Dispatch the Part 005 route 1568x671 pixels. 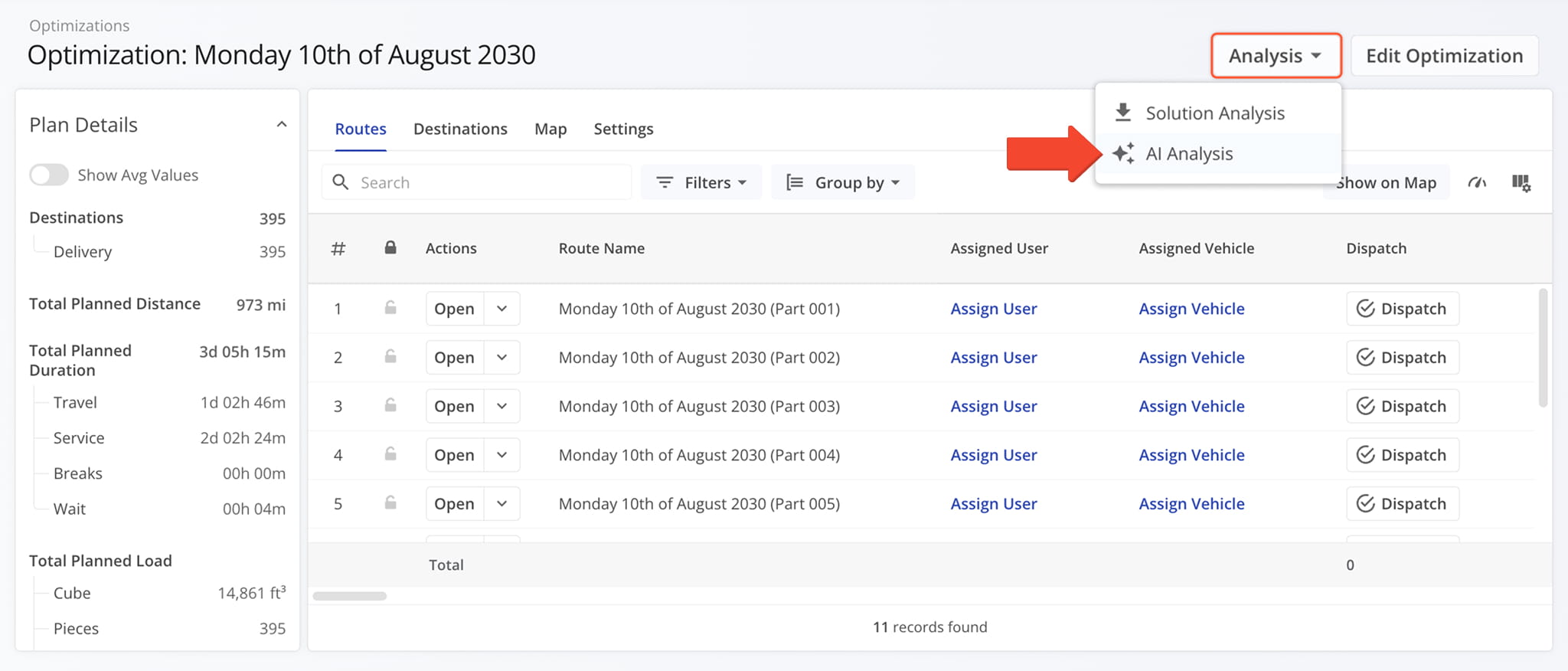1403,504
